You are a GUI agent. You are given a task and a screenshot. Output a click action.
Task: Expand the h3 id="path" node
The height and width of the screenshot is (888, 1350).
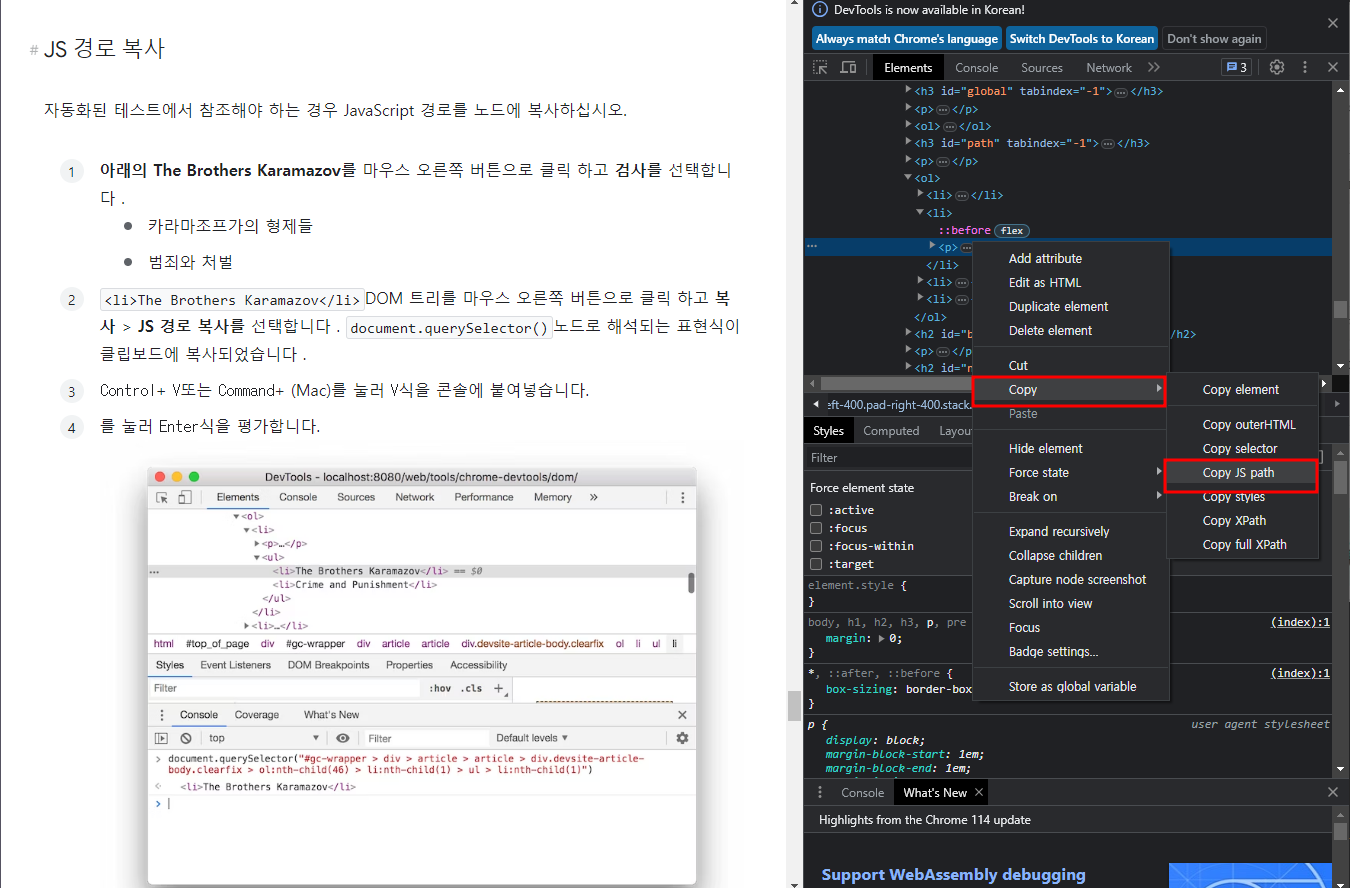909,143
